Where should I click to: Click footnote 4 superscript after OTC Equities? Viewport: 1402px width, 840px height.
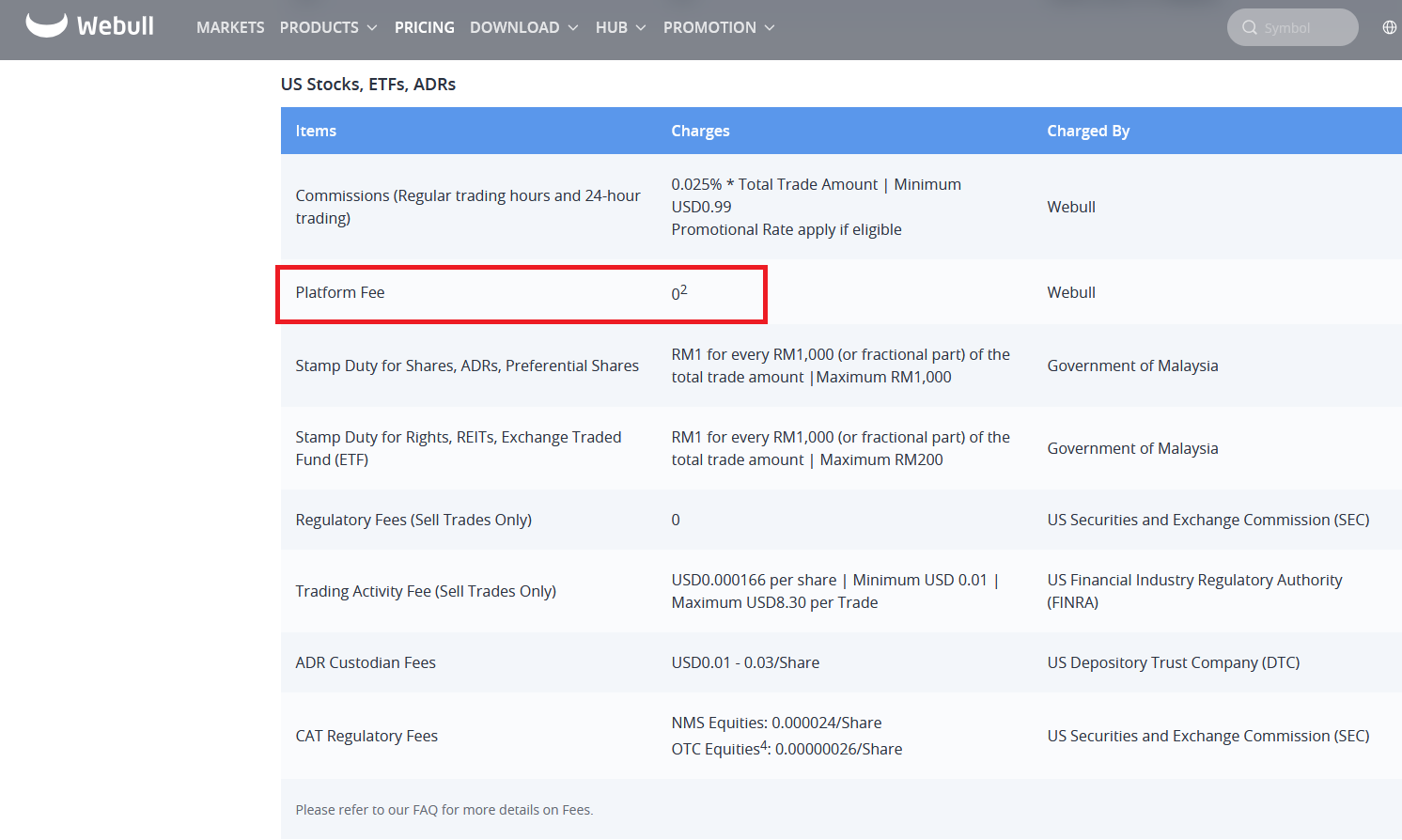pos(764,745)
